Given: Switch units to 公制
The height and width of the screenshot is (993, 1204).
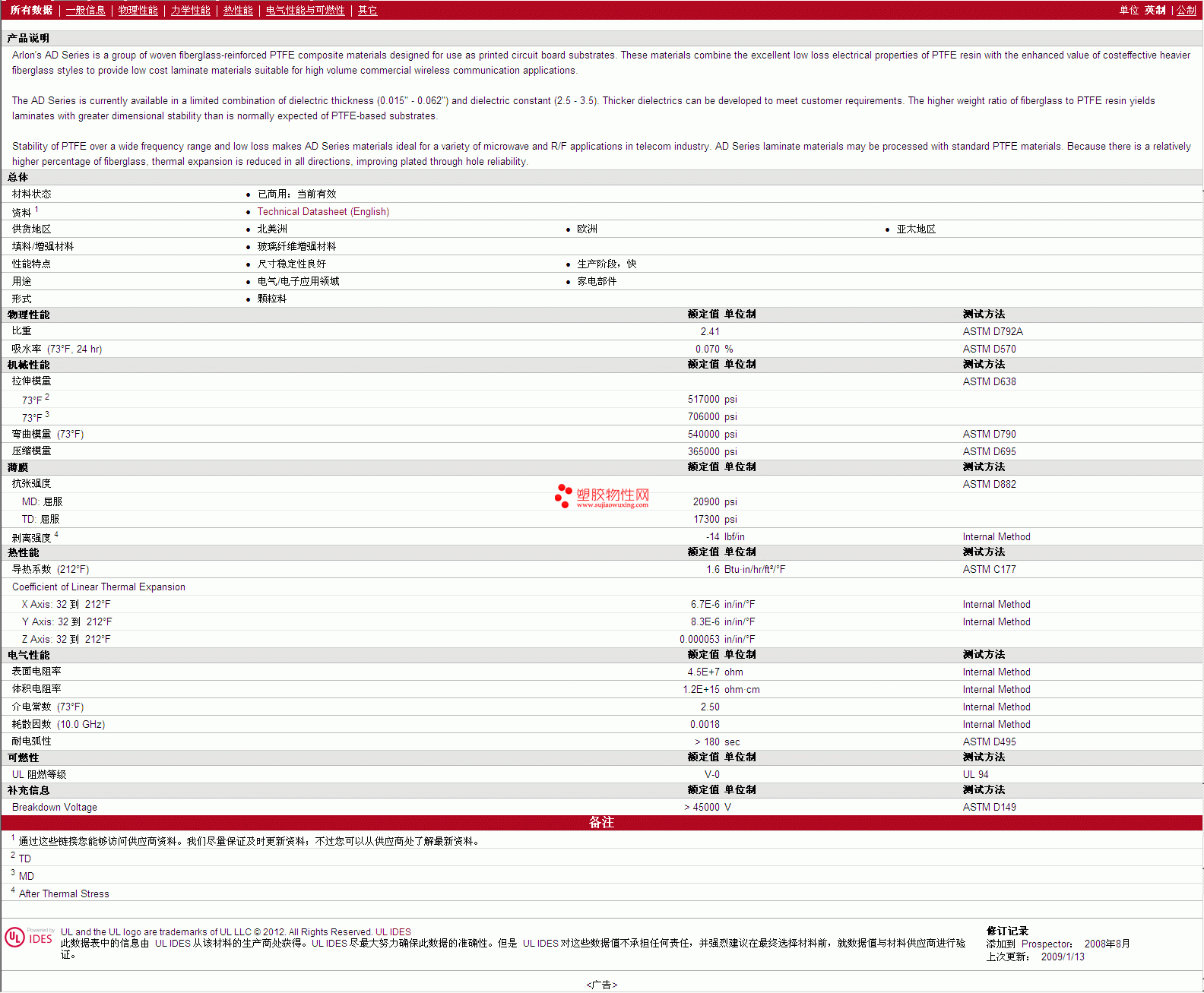Looking at the screenshot, I should [1186, 11].
